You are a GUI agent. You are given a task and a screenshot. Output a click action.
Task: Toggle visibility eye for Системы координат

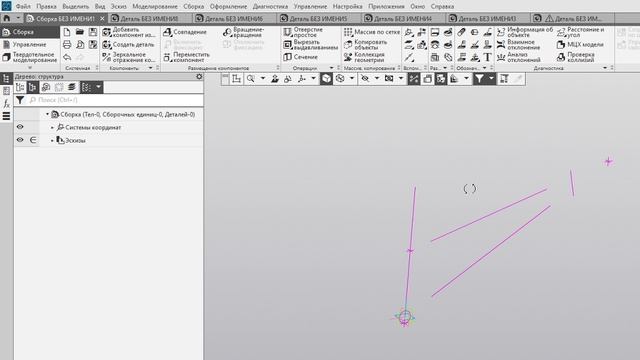tap(20, 127)
